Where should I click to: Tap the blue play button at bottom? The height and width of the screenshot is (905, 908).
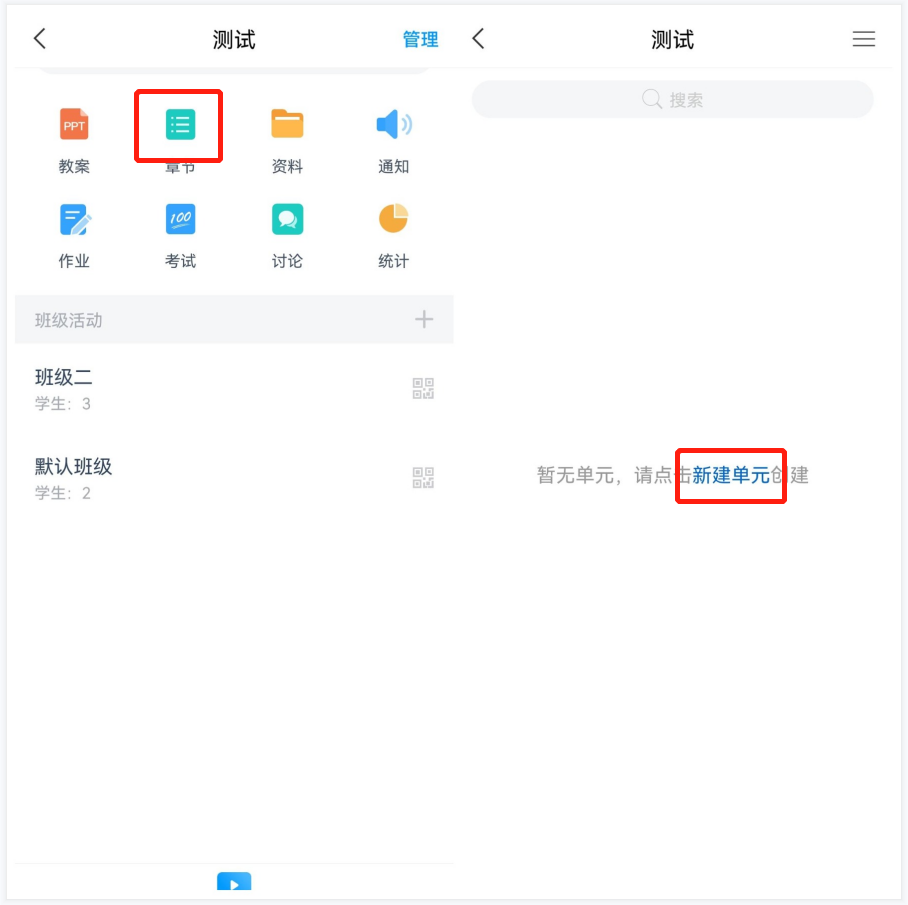pyautogui.click(x=234, y=881)
